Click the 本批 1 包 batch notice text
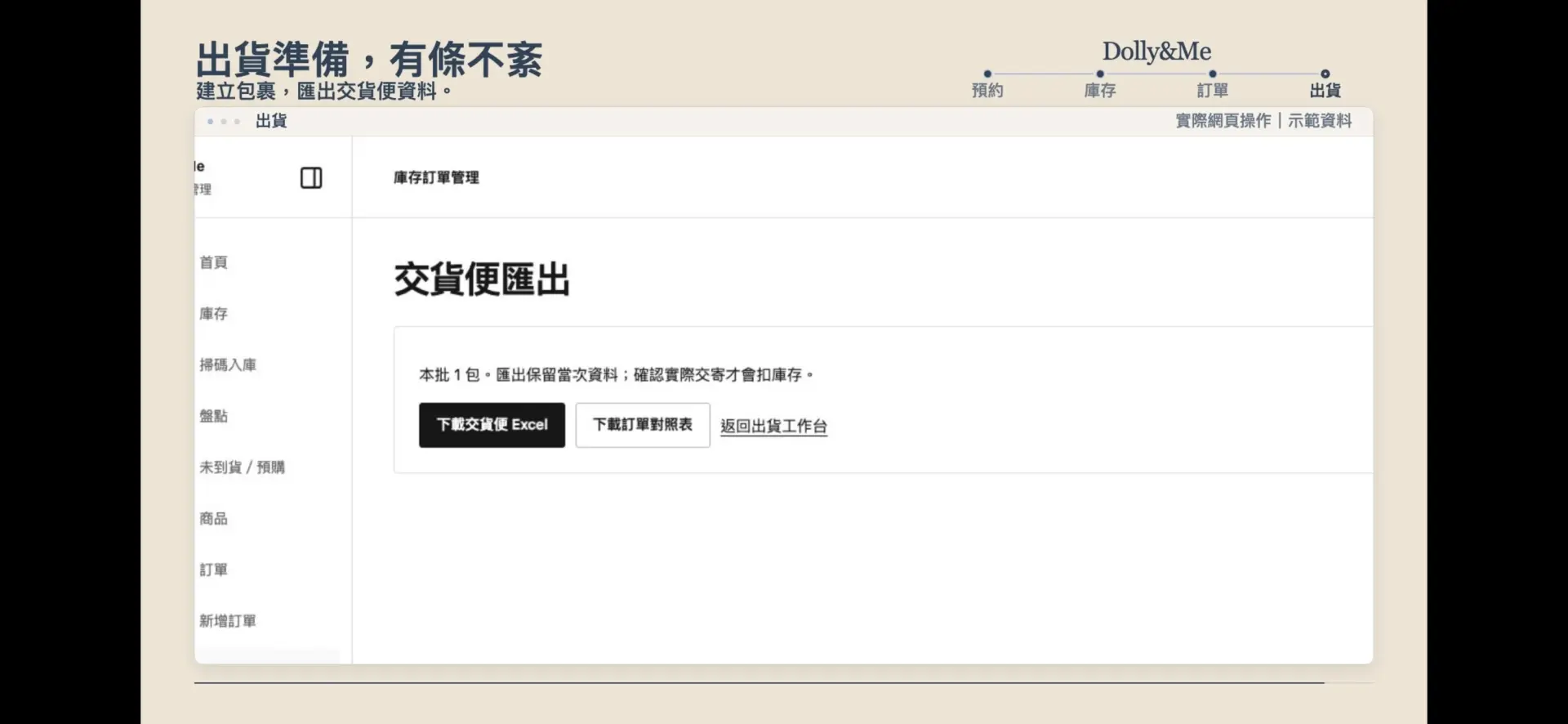Image resolution: width=1568 pixels, height=724 pixels. (616, 375)
